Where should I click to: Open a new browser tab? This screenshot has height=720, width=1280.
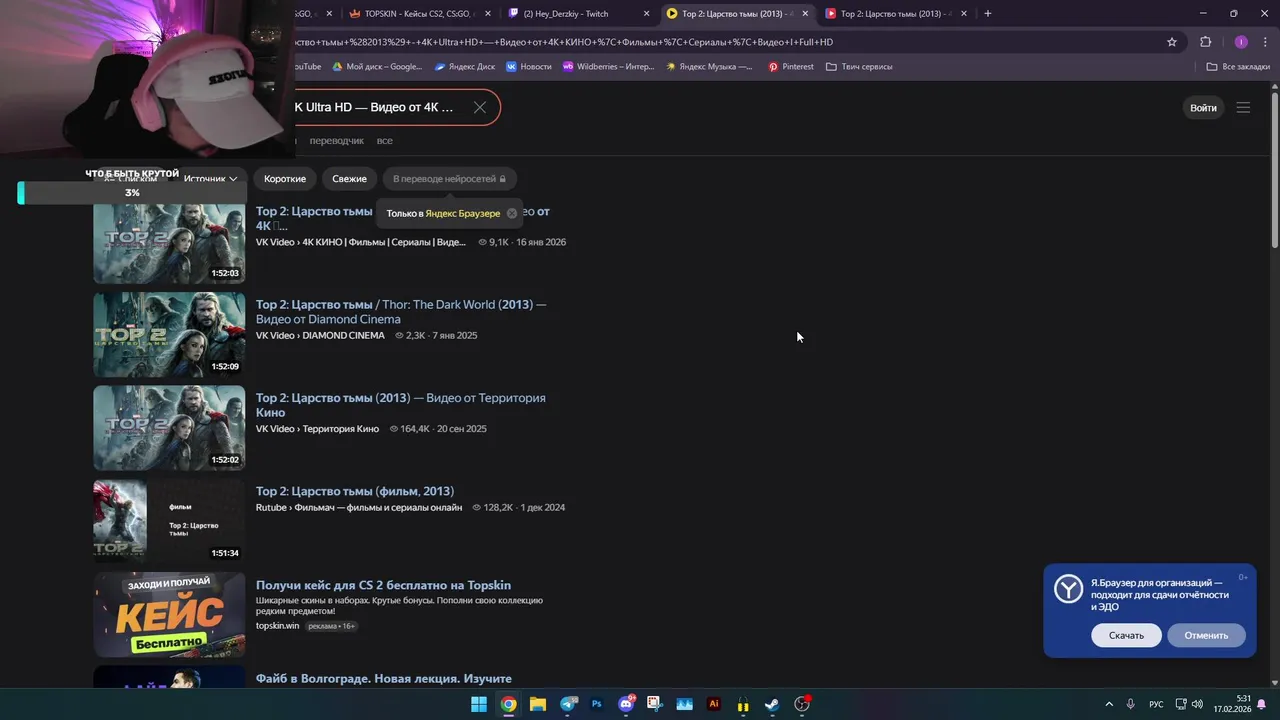[x=988, y=14]
